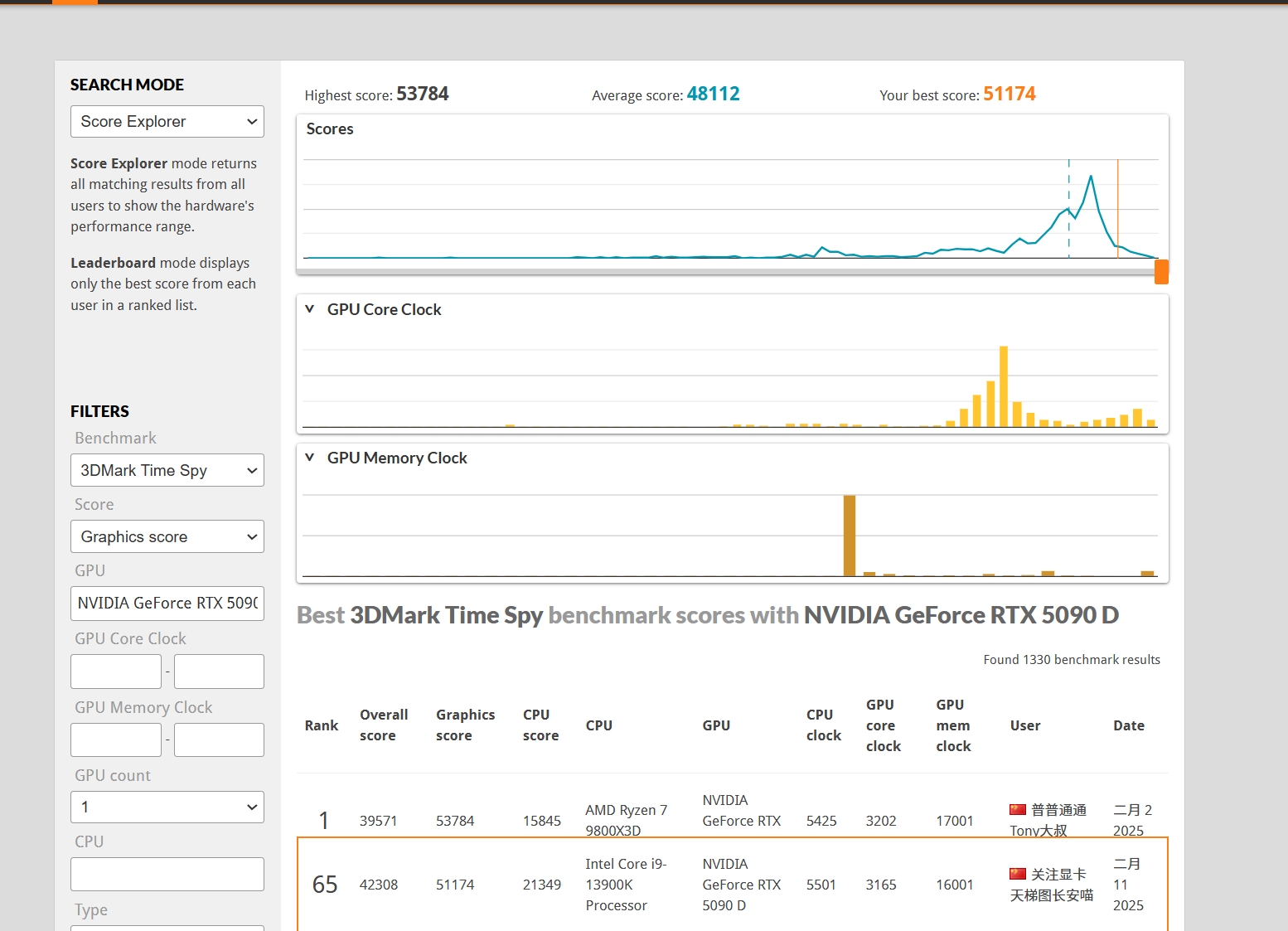
Task: Click the GPU mem clock column header
Action: 953,725
